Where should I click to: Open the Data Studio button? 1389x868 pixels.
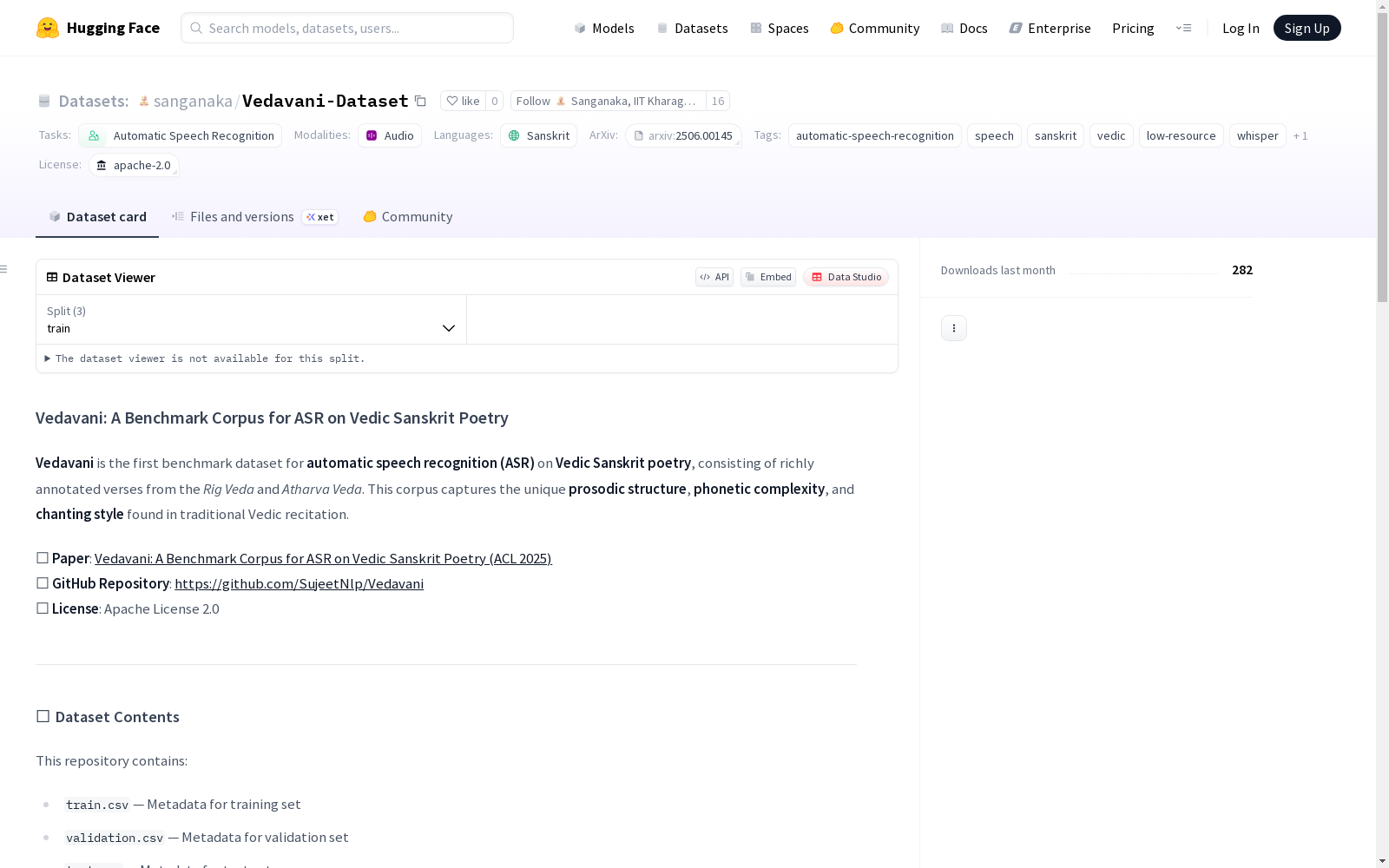point(846,277)
